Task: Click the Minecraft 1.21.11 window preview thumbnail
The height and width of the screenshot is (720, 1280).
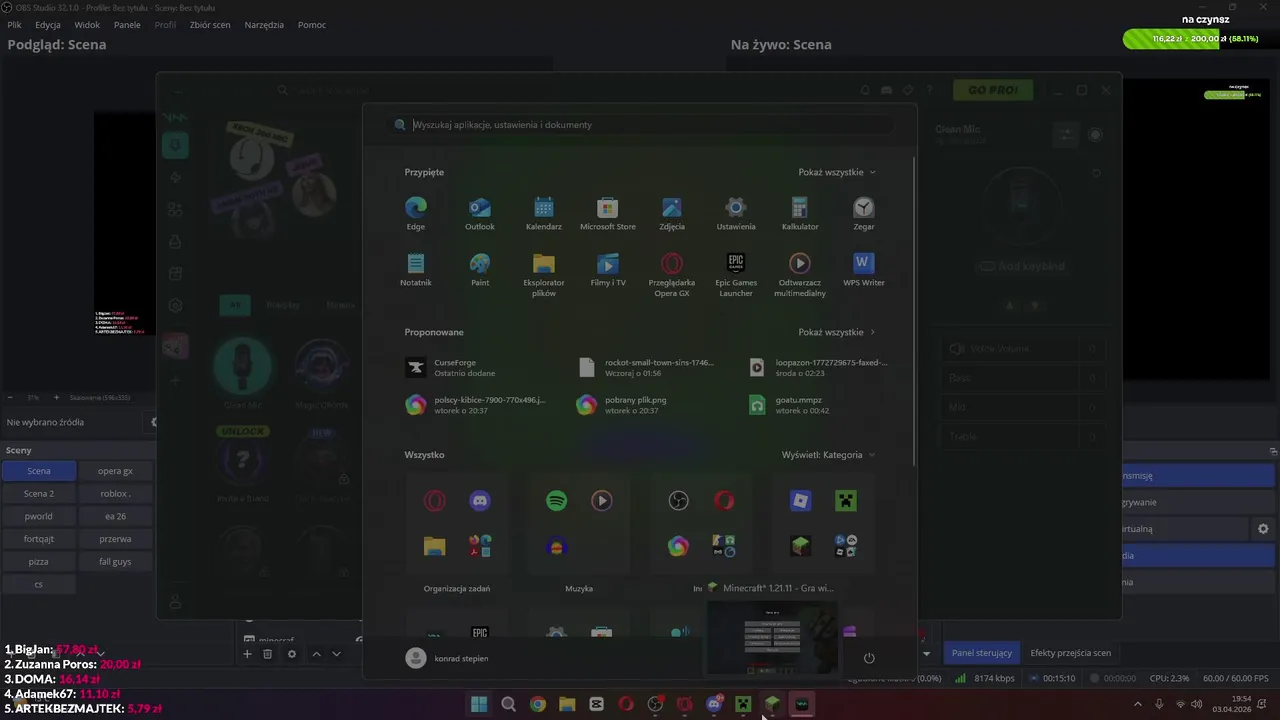Action: coord(772,638)
